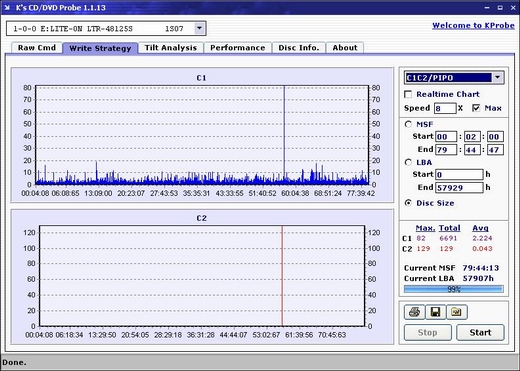Open the C1C2/PIPO test type dropdown arrow

click(497, 78)
